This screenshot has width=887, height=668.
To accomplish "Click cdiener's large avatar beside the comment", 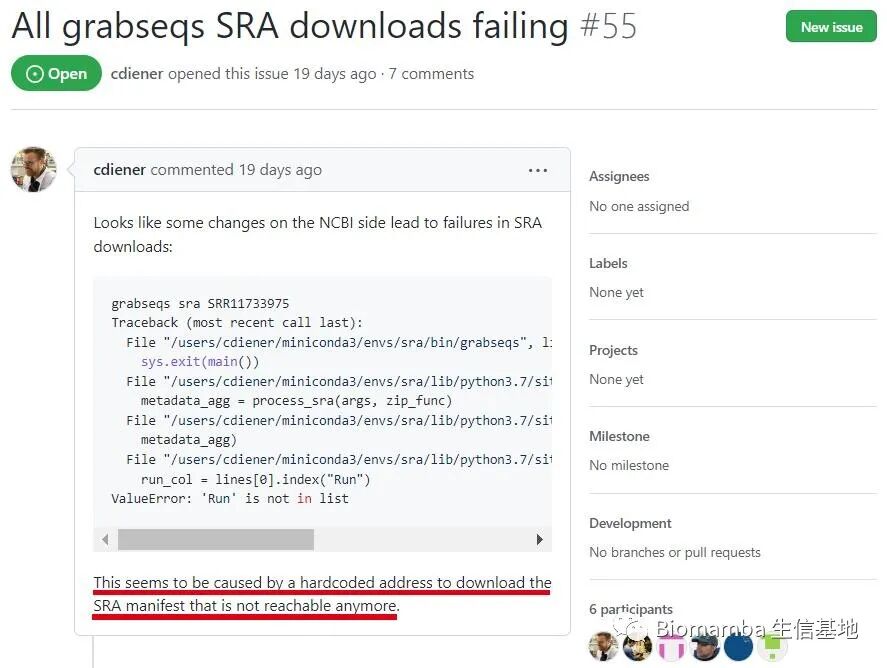I will point(34,170).
